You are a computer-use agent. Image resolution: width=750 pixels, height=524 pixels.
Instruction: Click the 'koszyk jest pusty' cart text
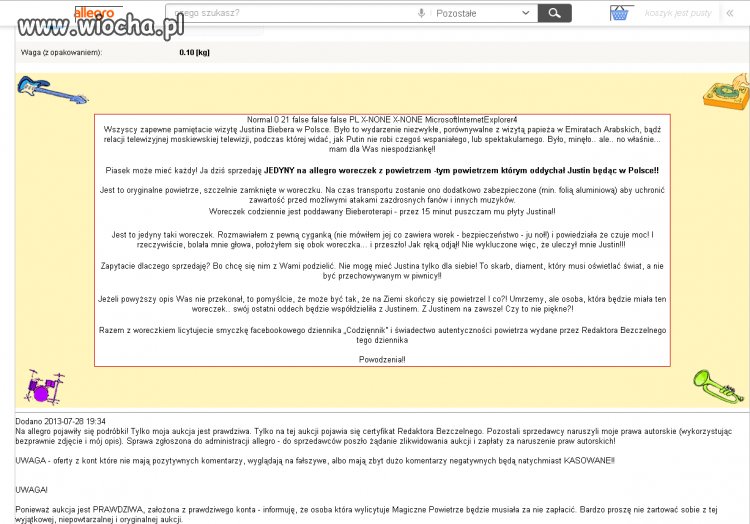(x=678, y=13)
